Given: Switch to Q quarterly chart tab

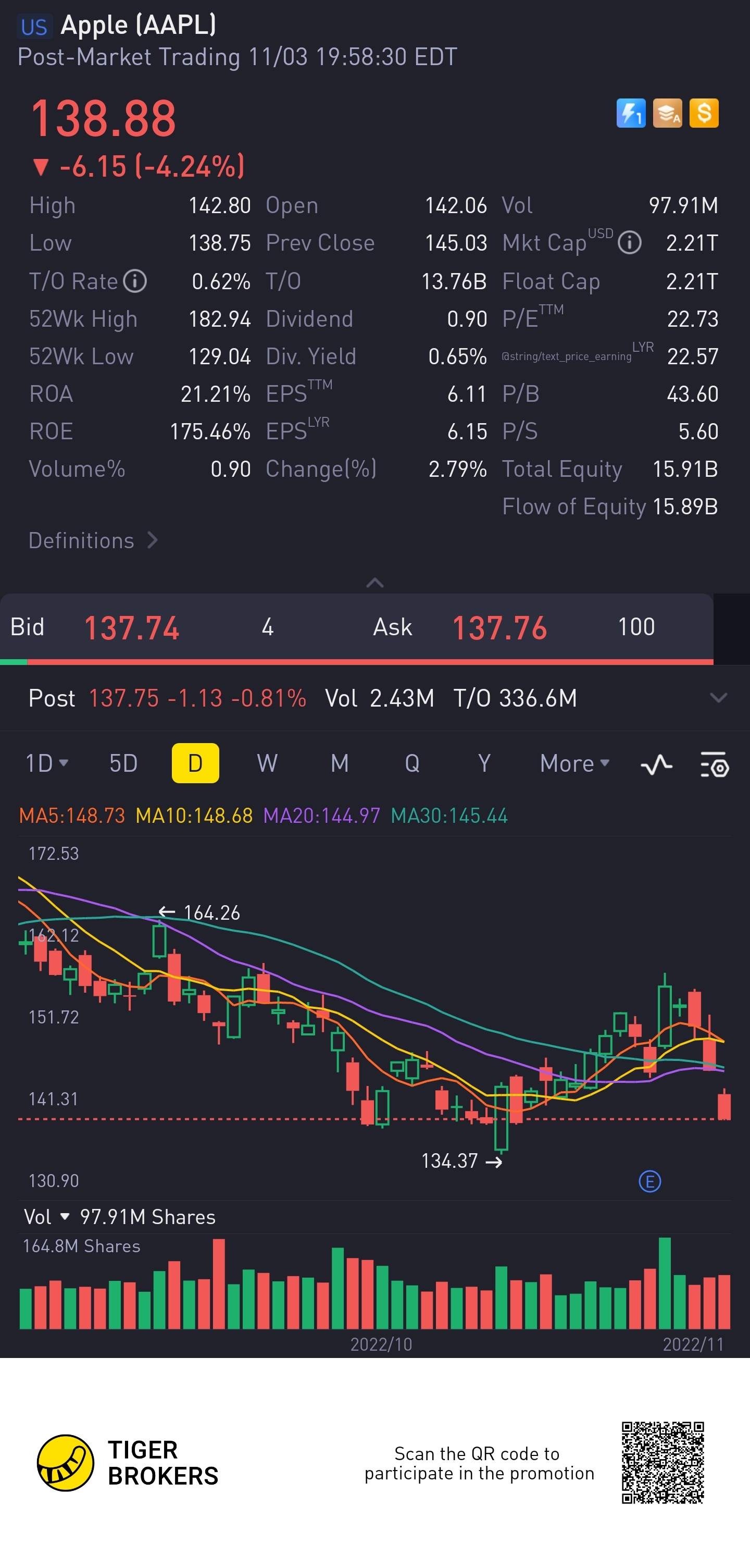Looking at the screenshot, I should pyautogui.click(x=412, y=763).
